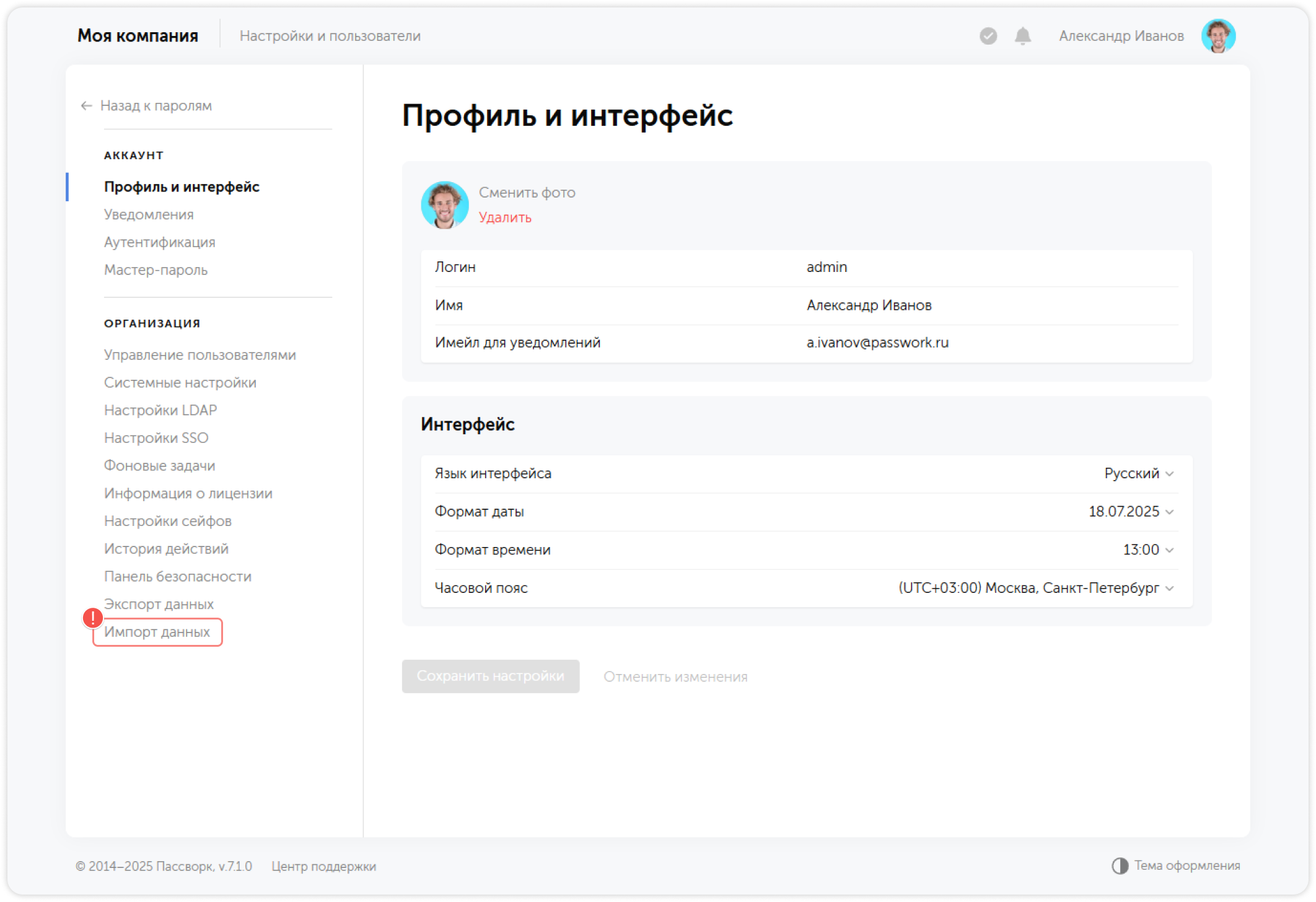Click Удалить to remove the photo
The width and height of the screenshot is (1316, 902).
point(505,218)
